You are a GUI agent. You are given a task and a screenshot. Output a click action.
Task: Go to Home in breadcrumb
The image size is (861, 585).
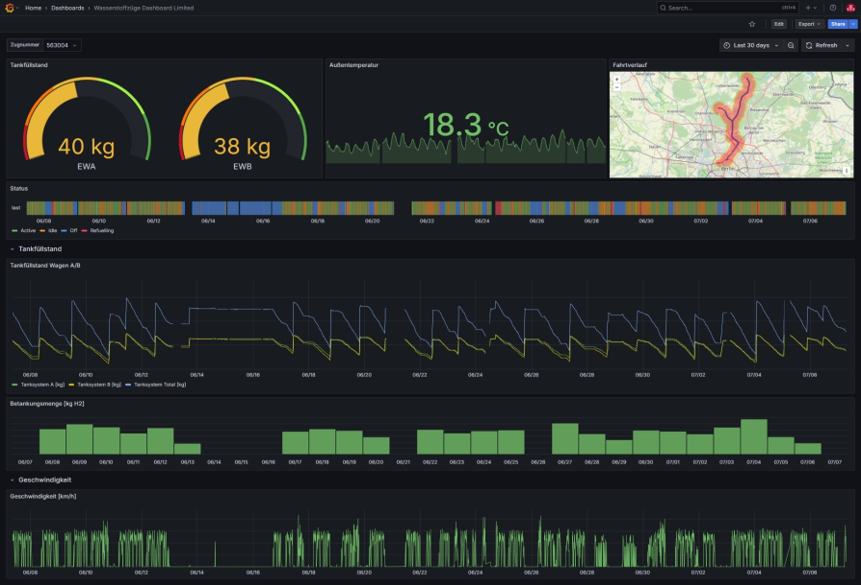pyautogui.click(x=34, y=7)
